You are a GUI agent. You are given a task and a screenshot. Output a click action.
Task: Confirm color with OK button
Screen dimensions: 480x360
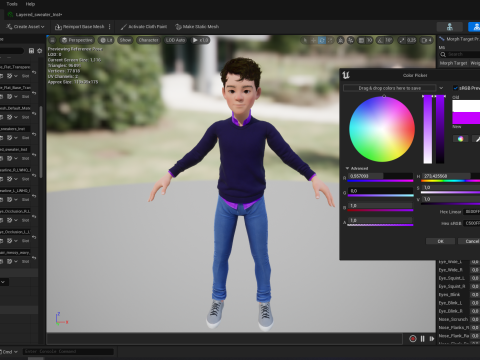(x=440, y=241)
